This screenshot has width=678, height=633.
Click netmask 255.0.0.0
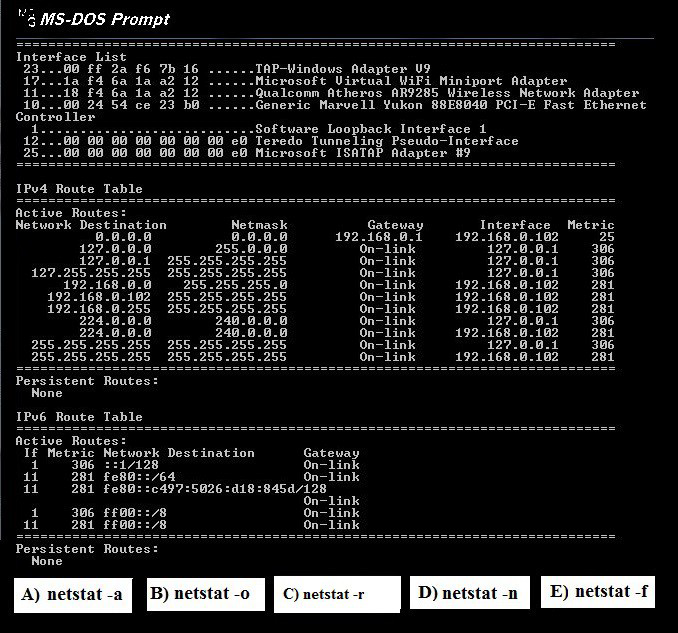pyautogui.click(x=251, y=249)
